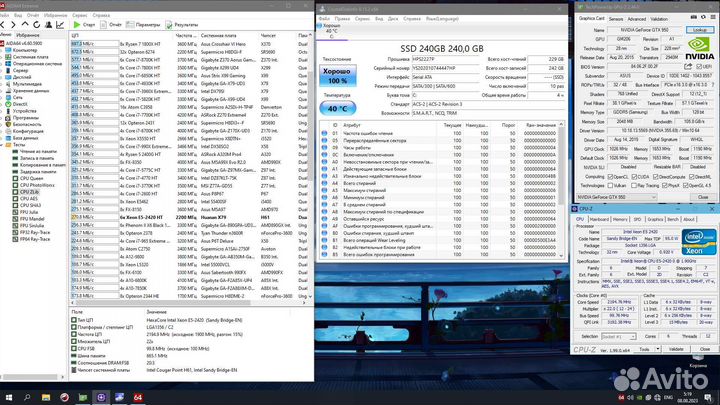Viewport: 720px width, 405px height.
Task: Select Дисплей node in AIDA64 tree
Action: click(x=18, y=77)
